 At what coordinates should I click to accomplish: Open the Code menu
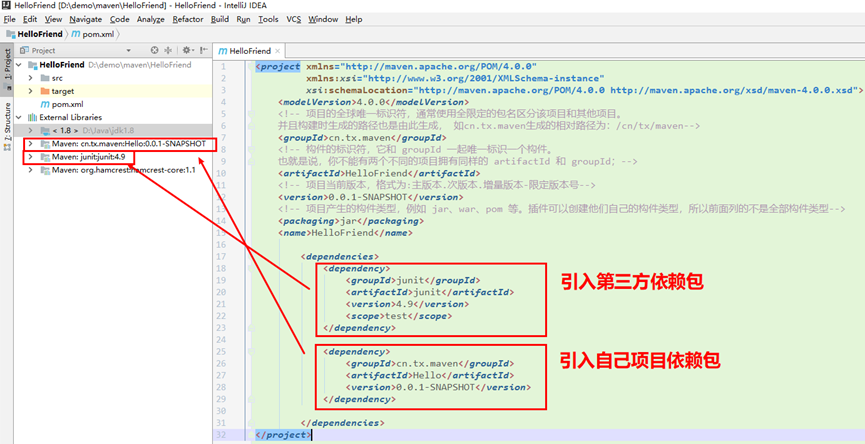point(120,19)
